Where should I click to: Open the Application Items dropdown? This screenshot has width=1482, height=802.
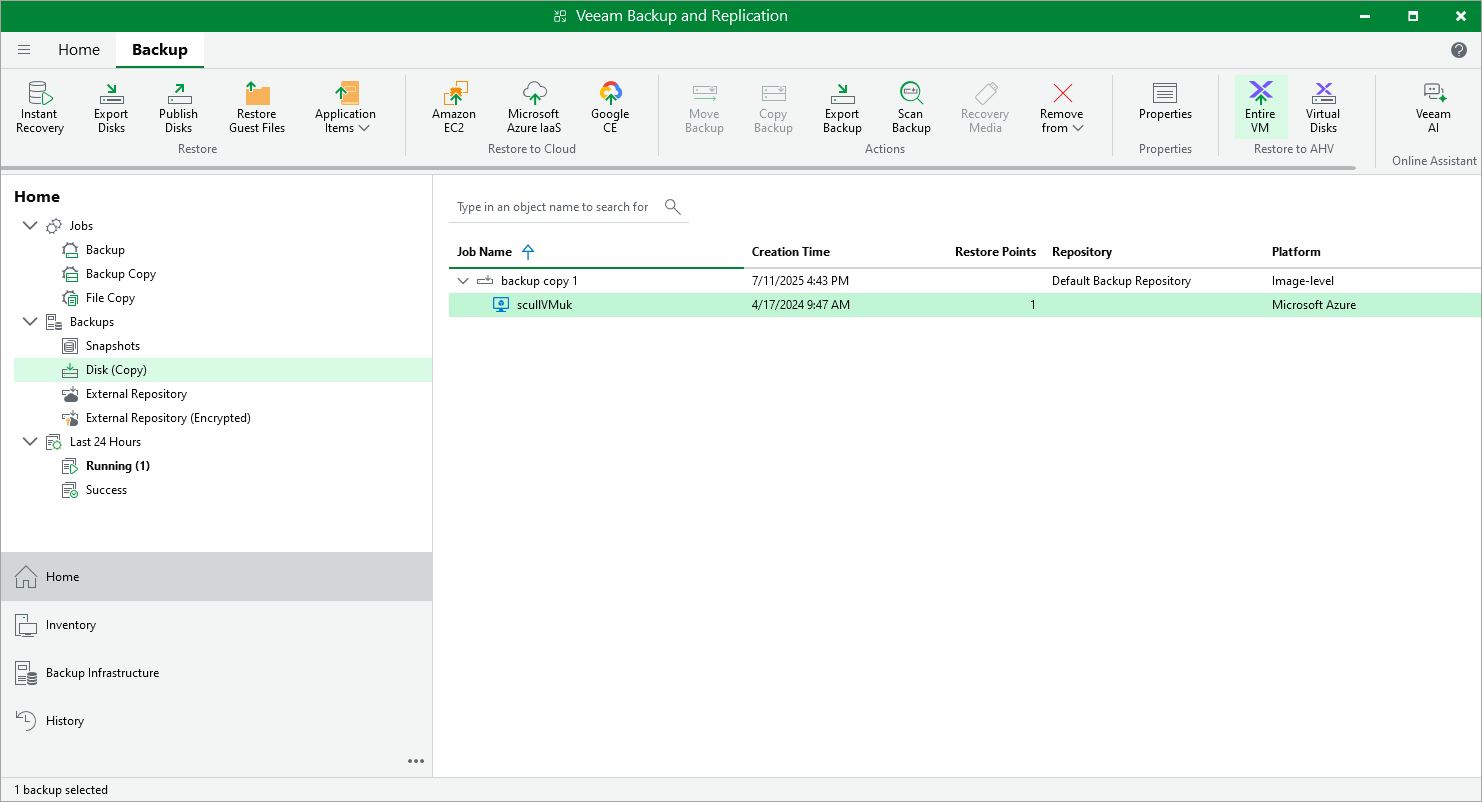tap(345, 107)
